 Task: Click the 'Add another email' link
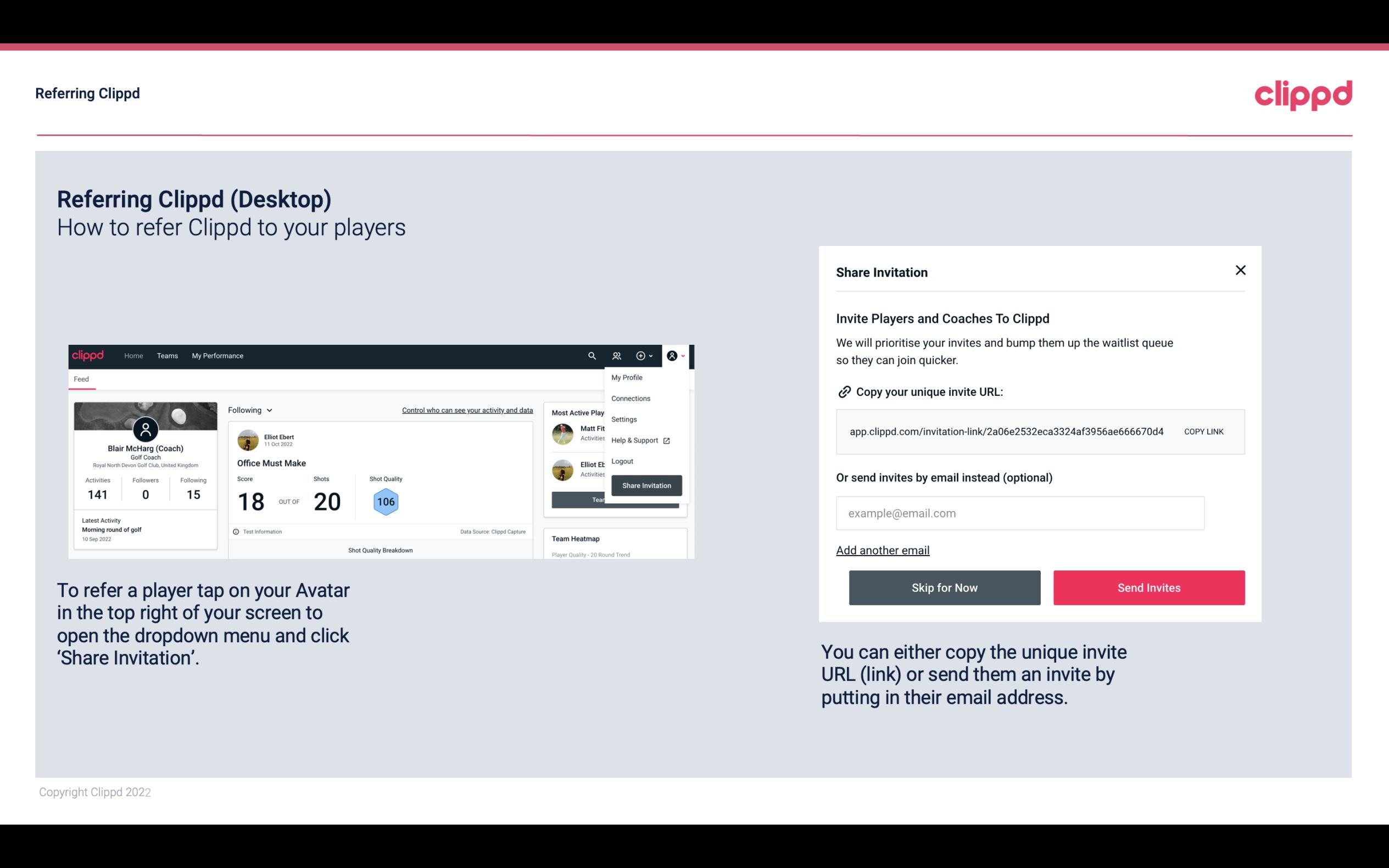883,549
